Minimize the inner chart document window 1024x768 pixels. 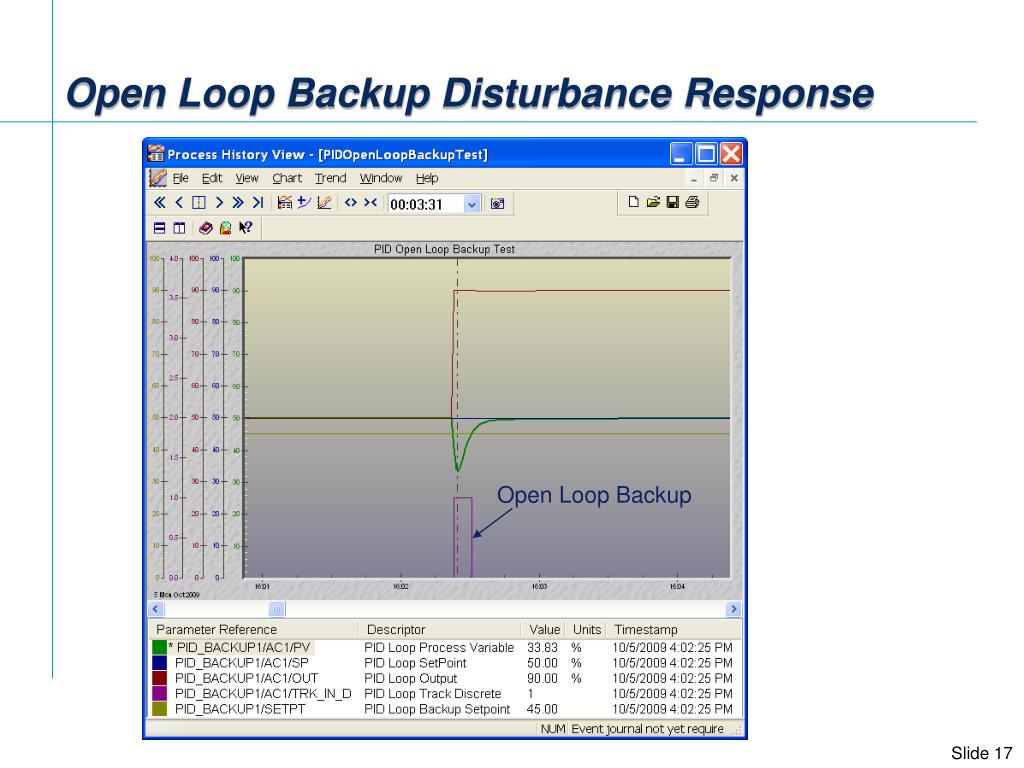[694, 178]
